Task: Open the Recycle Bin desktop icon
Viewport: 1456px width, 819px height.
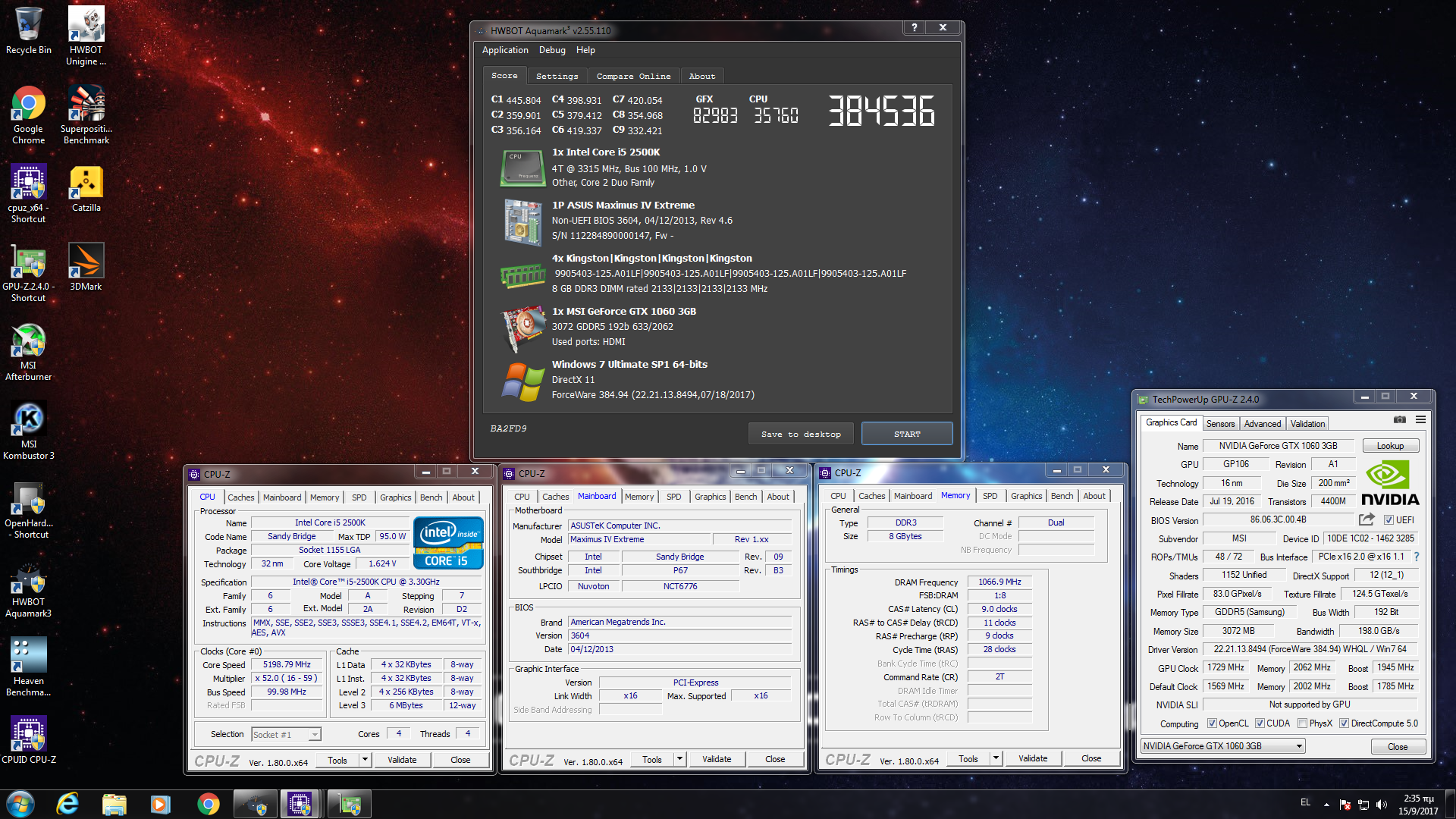Action: pos(28,30)
